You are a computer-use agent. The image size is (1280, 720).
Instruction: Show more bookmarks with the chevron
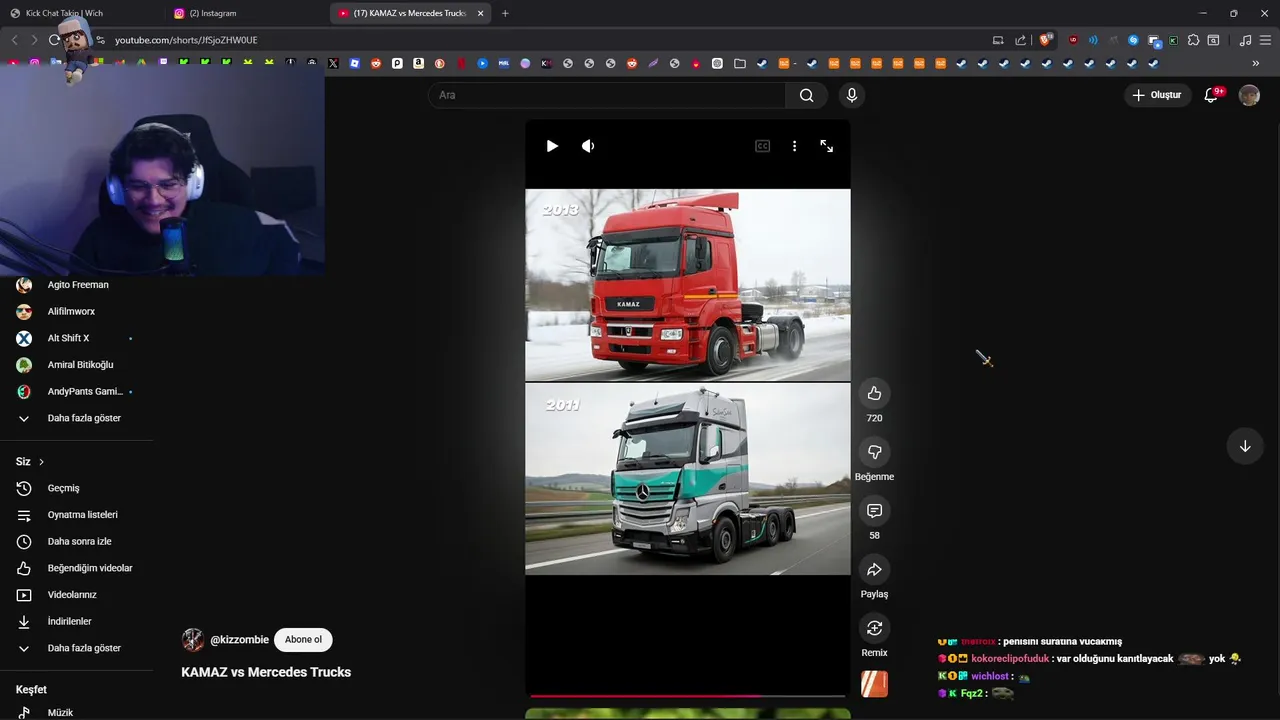(1255, 63)
